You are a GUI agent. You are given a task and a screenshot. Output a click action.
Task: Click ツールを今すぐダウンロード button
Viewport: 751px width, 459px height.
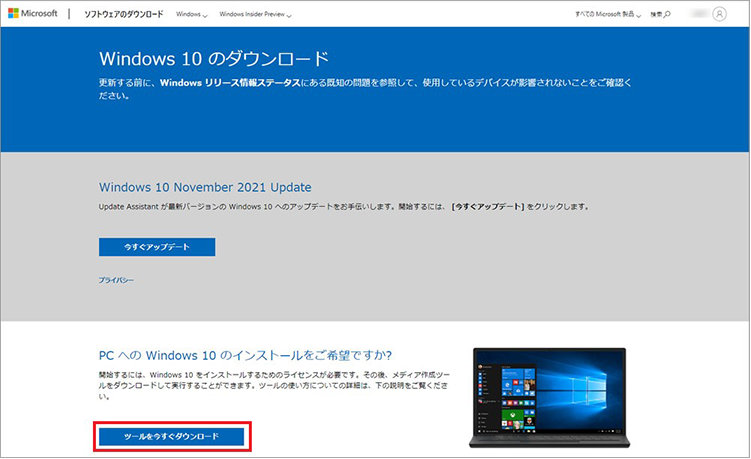coord(171,436)
